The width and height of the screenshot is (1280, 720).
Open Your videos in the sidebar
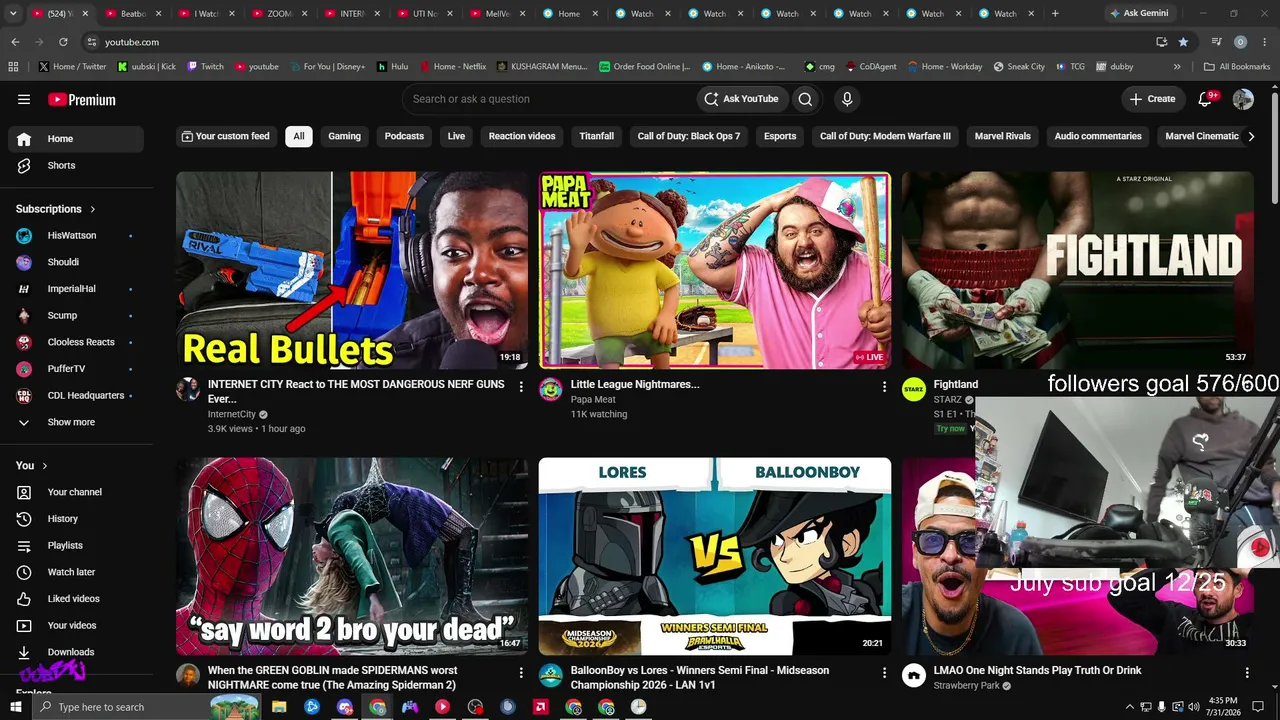pos(76,625)
